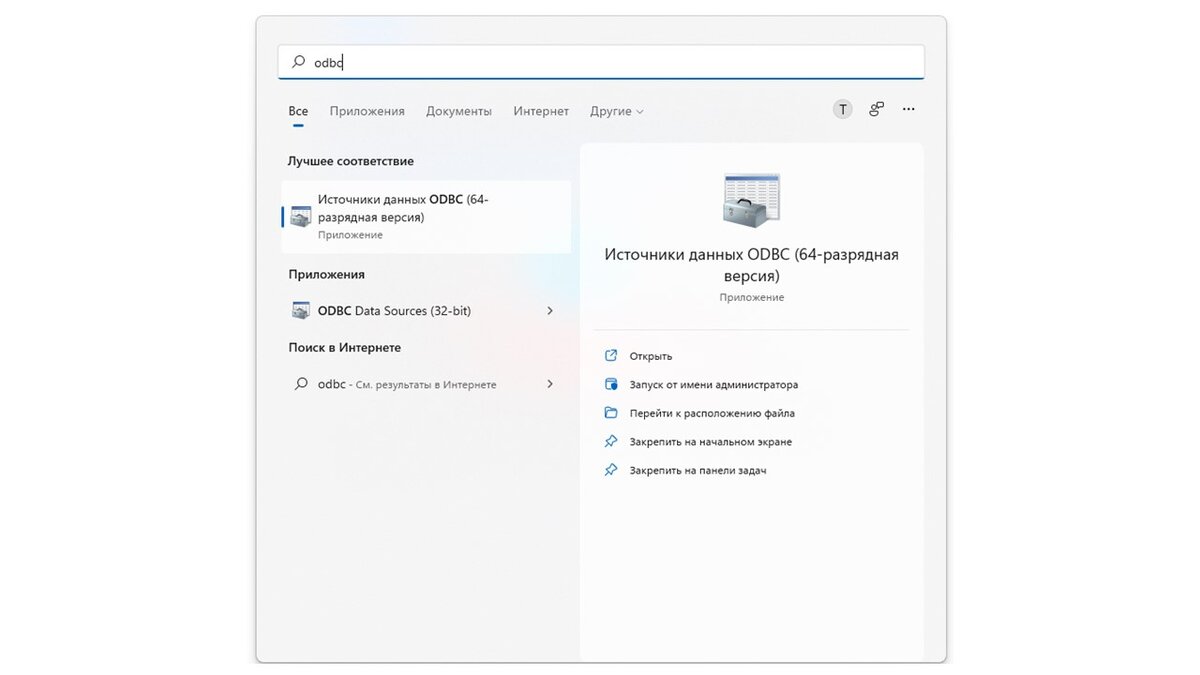Open best match Источники данных ODBC 64-разрядная
Image resolution: width=1200 pixels, height=675 pixels.
(426, 216)
